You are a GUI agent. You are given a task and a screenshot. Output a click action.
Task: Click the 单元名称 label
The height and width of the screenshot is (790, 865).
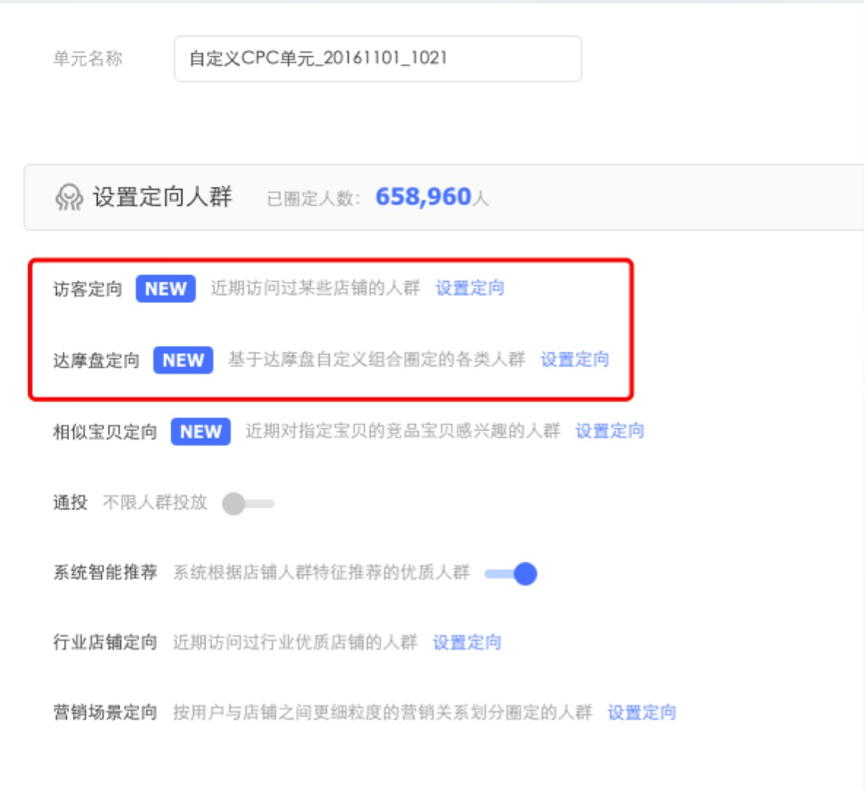[87, 58]
